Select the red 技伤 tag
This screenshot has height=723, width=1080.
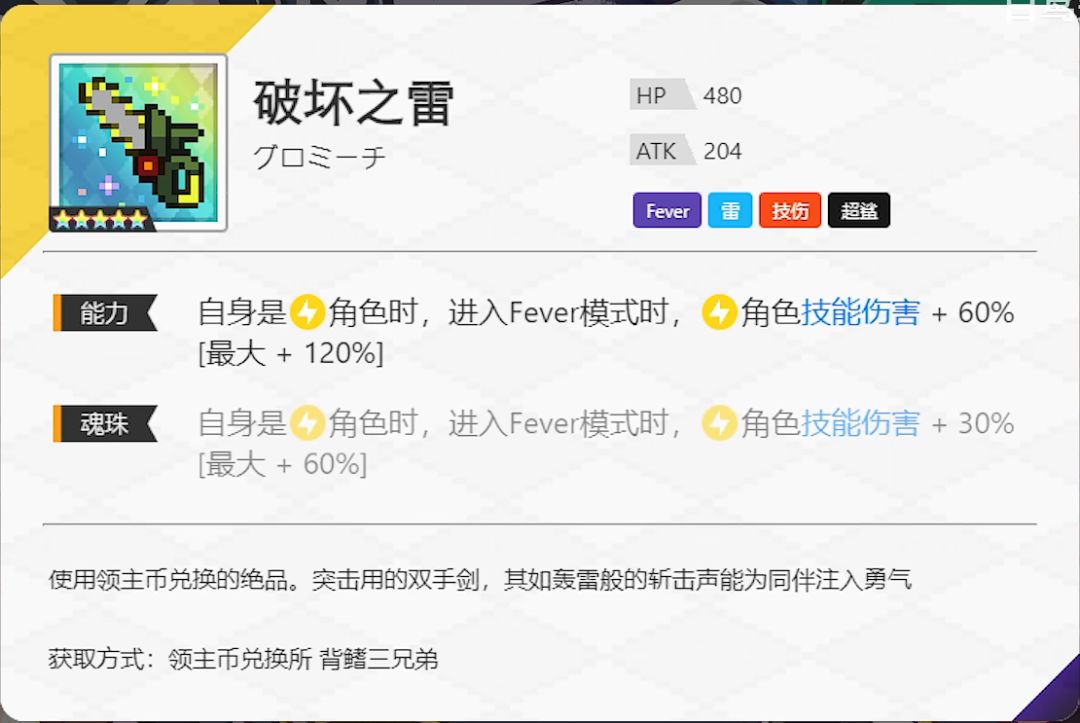pos(790,211)
